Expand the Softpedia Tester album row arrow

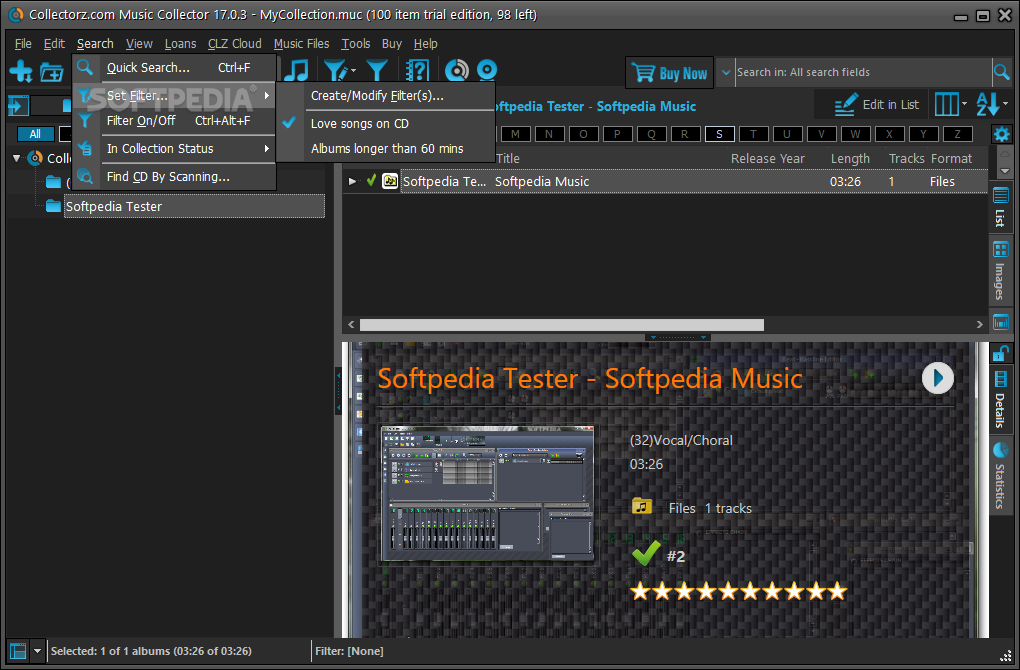(x=352, y=181)
